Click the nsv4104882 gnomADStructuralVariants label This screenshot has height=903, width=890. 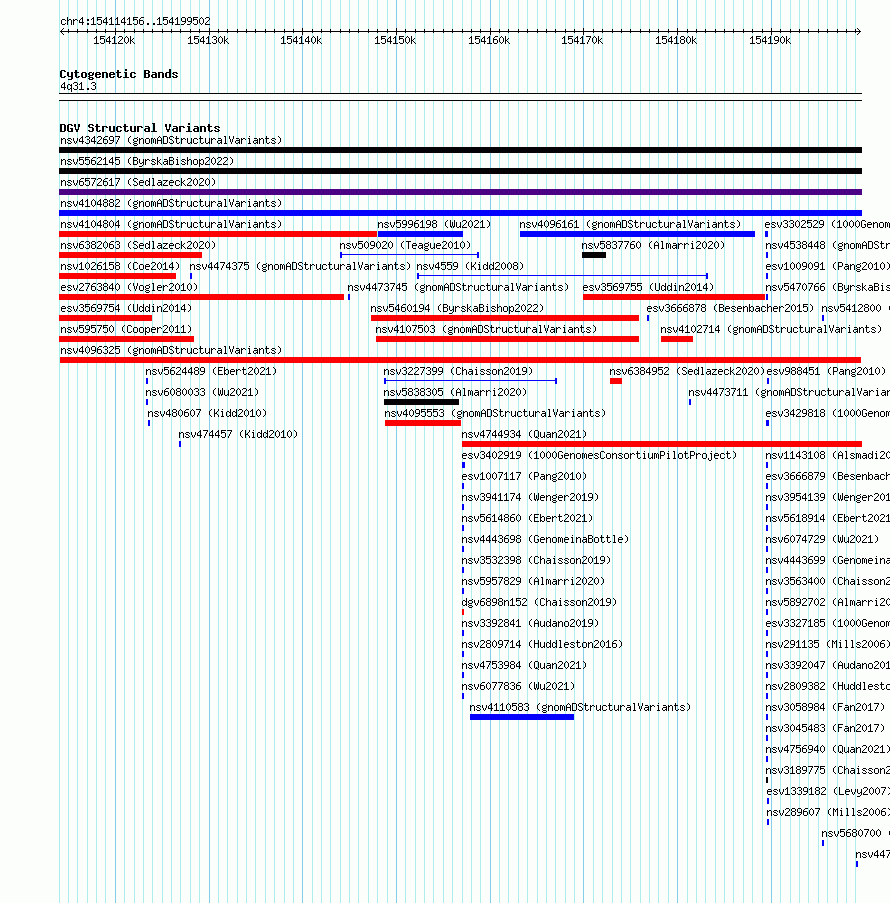[171, 203]
